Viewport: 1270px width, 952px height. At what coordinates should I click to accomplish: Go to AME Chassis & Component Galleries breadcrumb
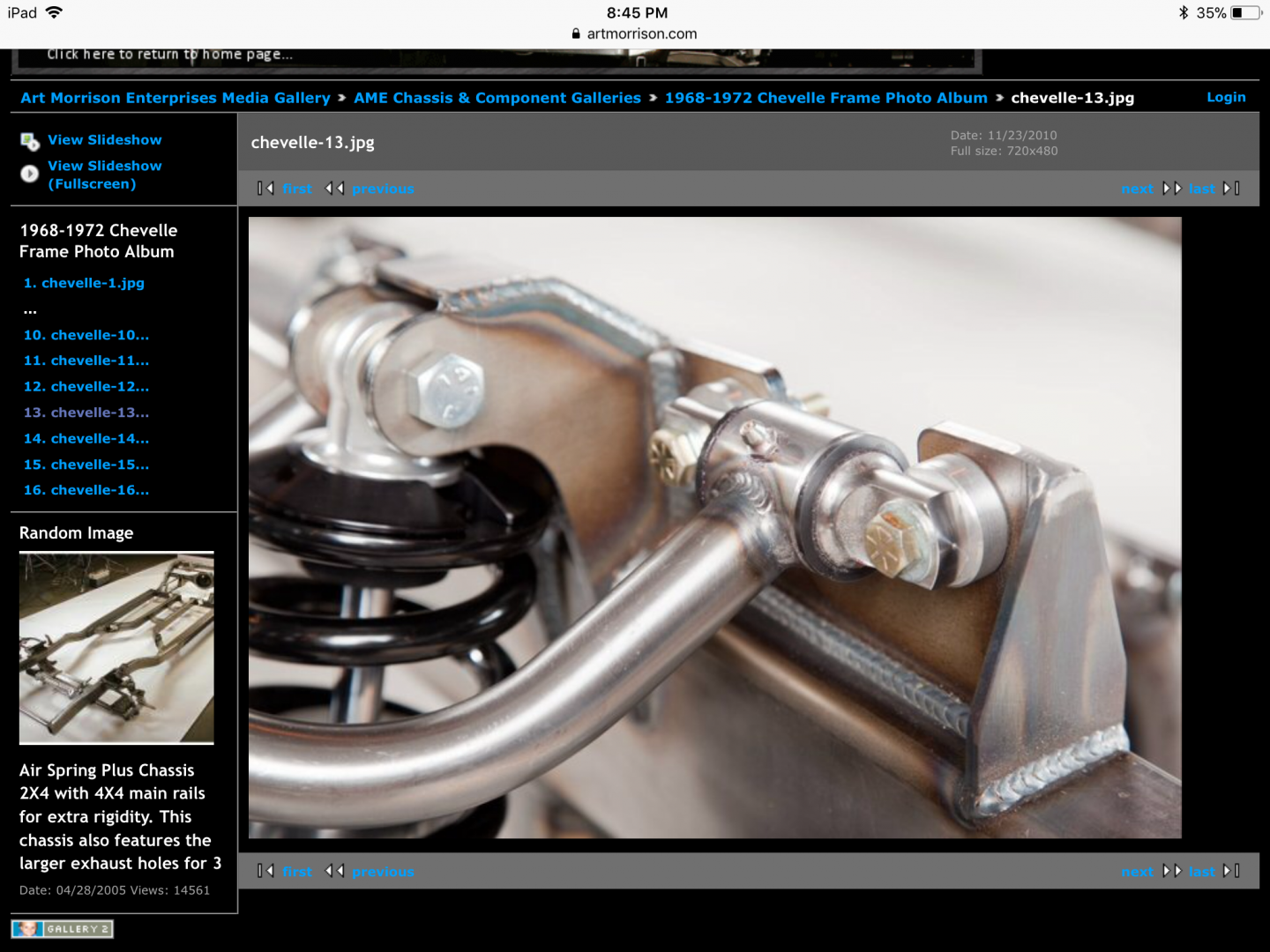(497, 98)
